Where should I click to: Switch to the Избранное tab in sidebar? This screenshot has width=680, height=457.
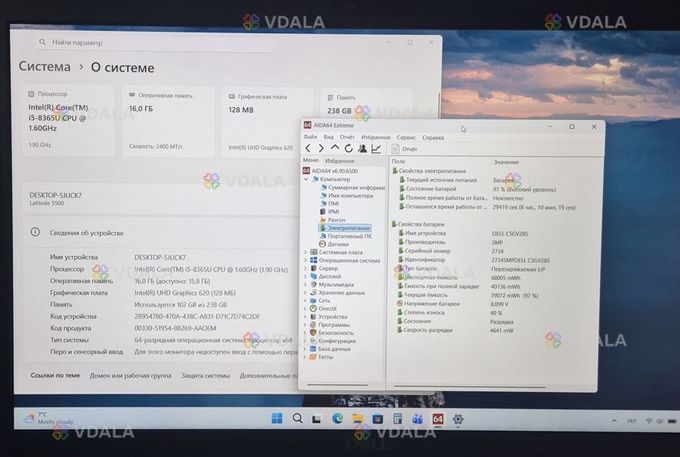pyautogui.click(x=340, y=160)
